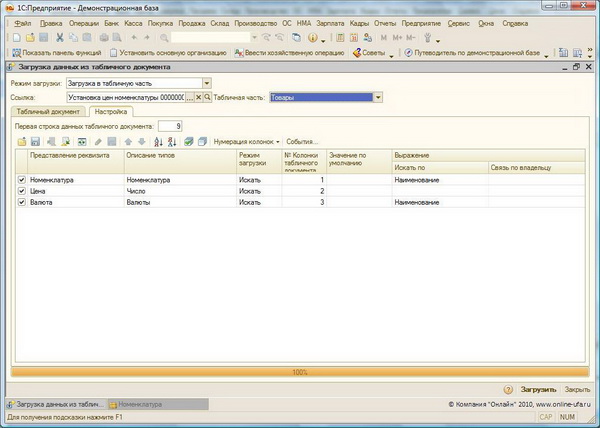Viewport: 600px width, 428px height.
Task: Open the Банк menu
Action: click(x=111, y=23)
